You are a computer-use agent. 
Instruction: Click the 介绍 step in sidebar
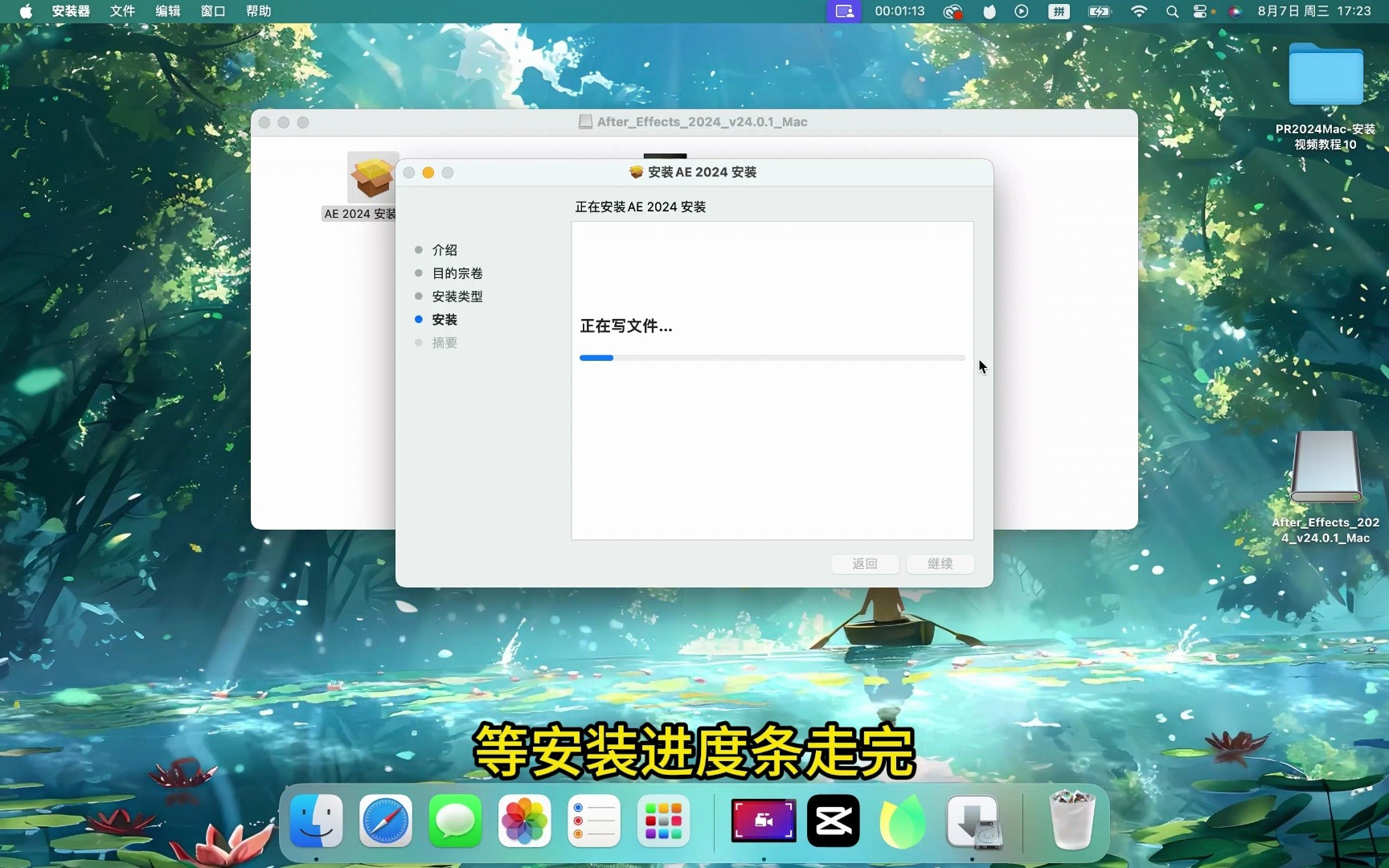click(x=445, y=250)
